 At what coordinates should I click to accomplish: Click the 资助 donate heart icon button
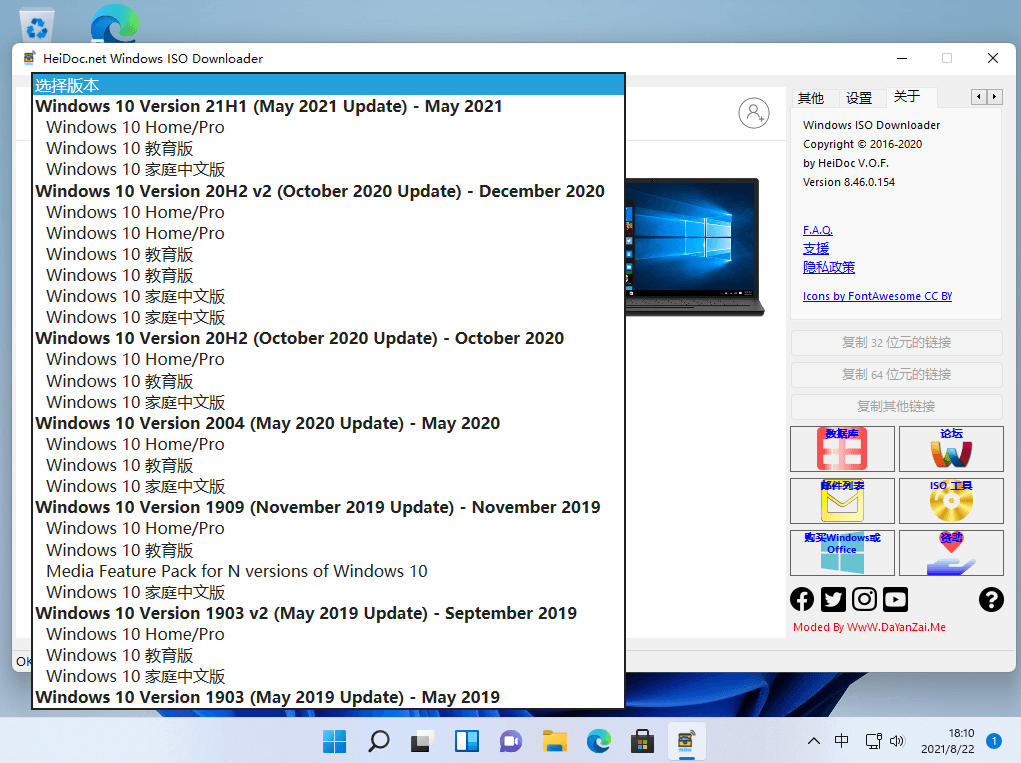click(951, 553)
